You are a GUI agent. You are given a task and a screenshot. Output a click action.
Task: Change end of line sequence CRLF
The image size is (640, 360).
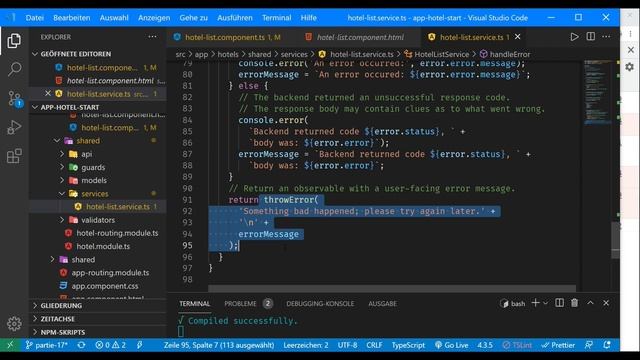(374, 345)
